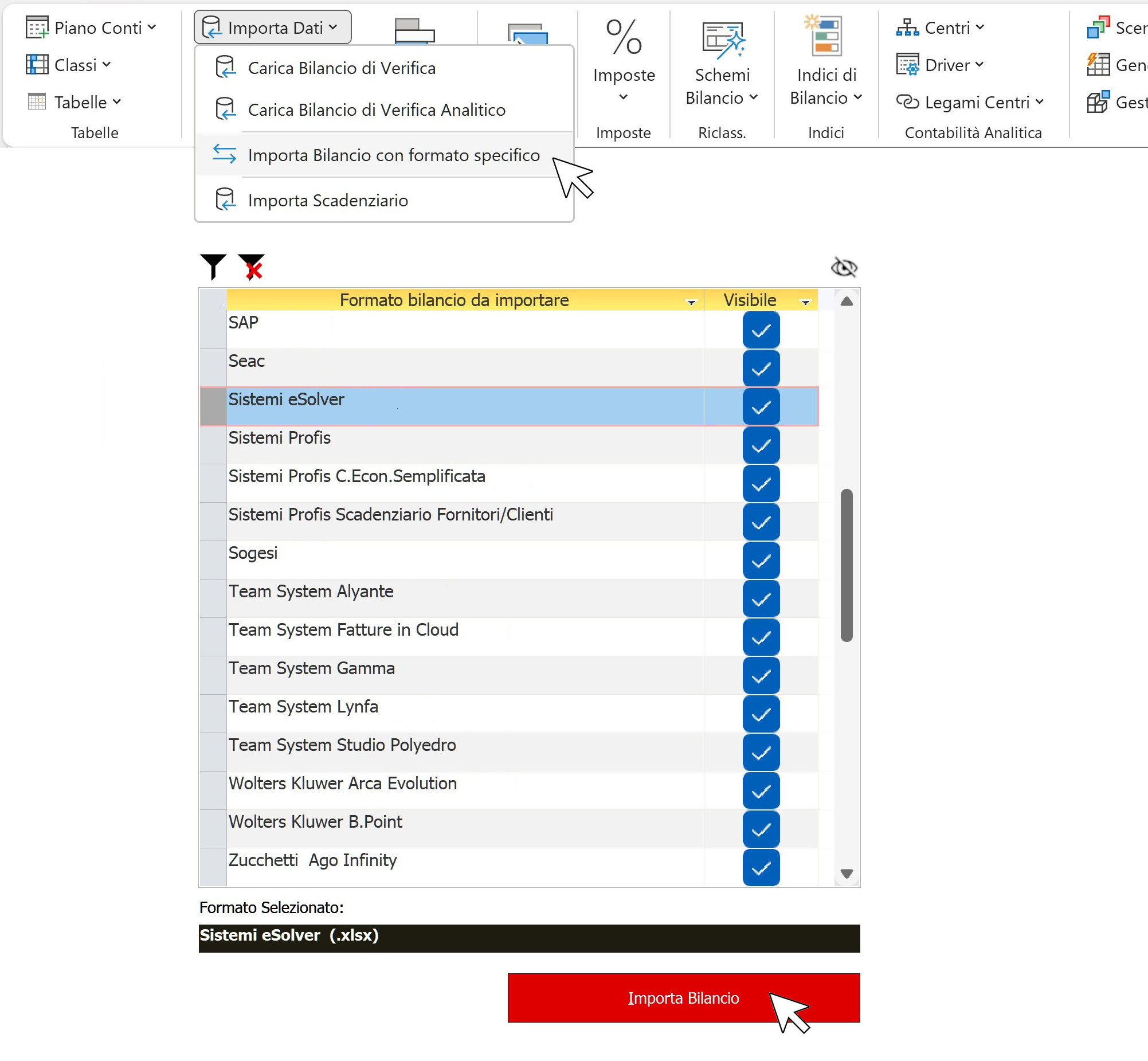Select Sistemi Profis Scadenziario Fornitori/Clienti row
Image resolution: width=1148 pixels, height=1061 pixels.
point(509,522)
